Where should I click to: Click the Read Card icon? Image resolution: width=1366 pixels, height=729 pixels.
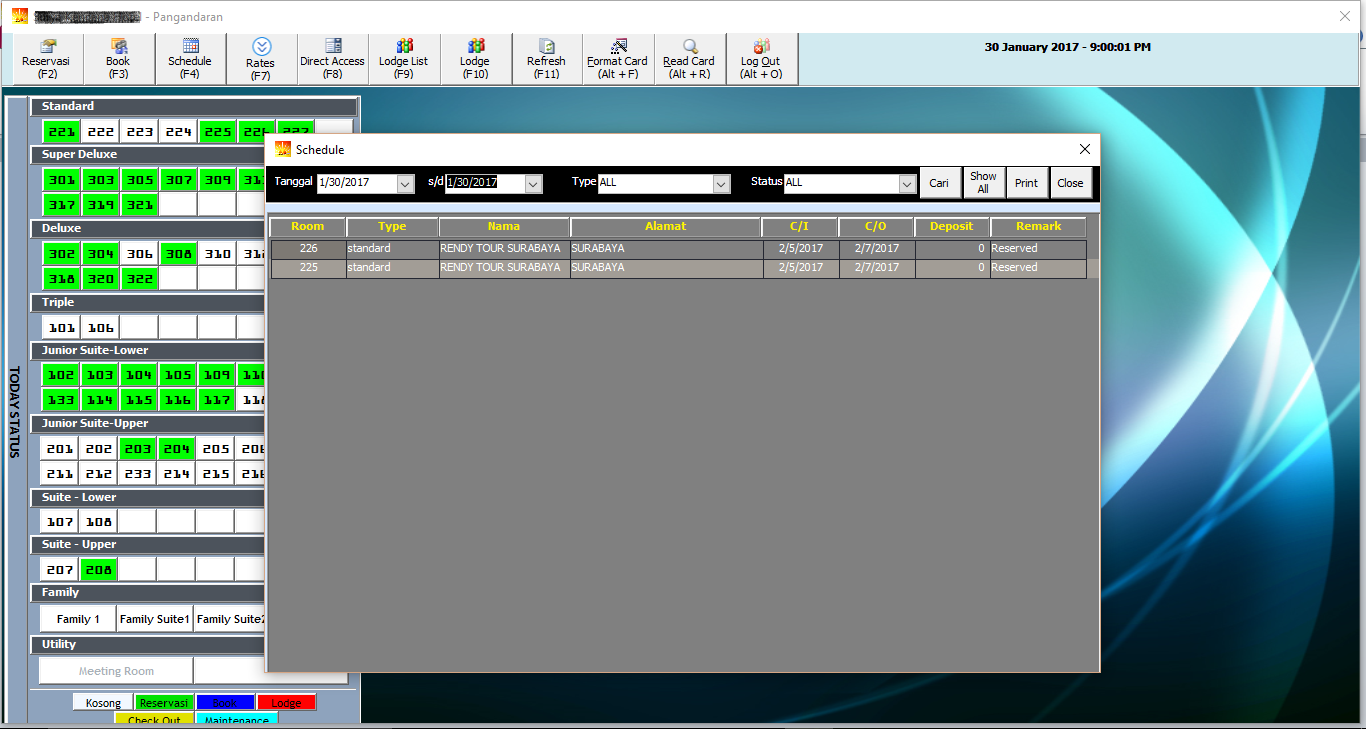pos(689,59)
